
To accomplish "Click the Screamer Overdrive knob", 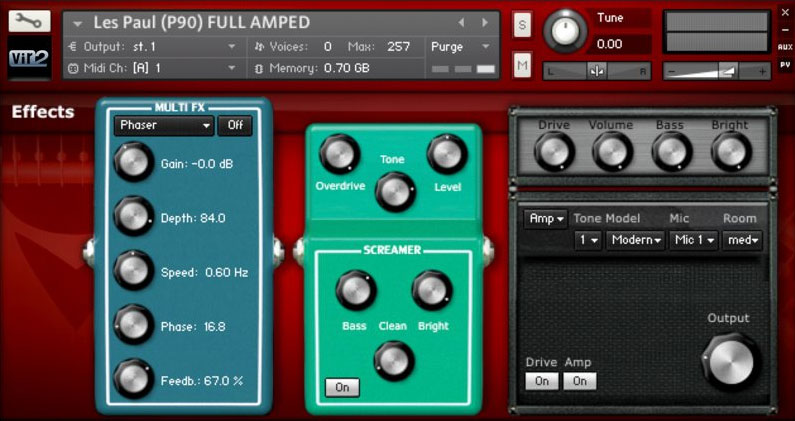I will coord(339,154).
